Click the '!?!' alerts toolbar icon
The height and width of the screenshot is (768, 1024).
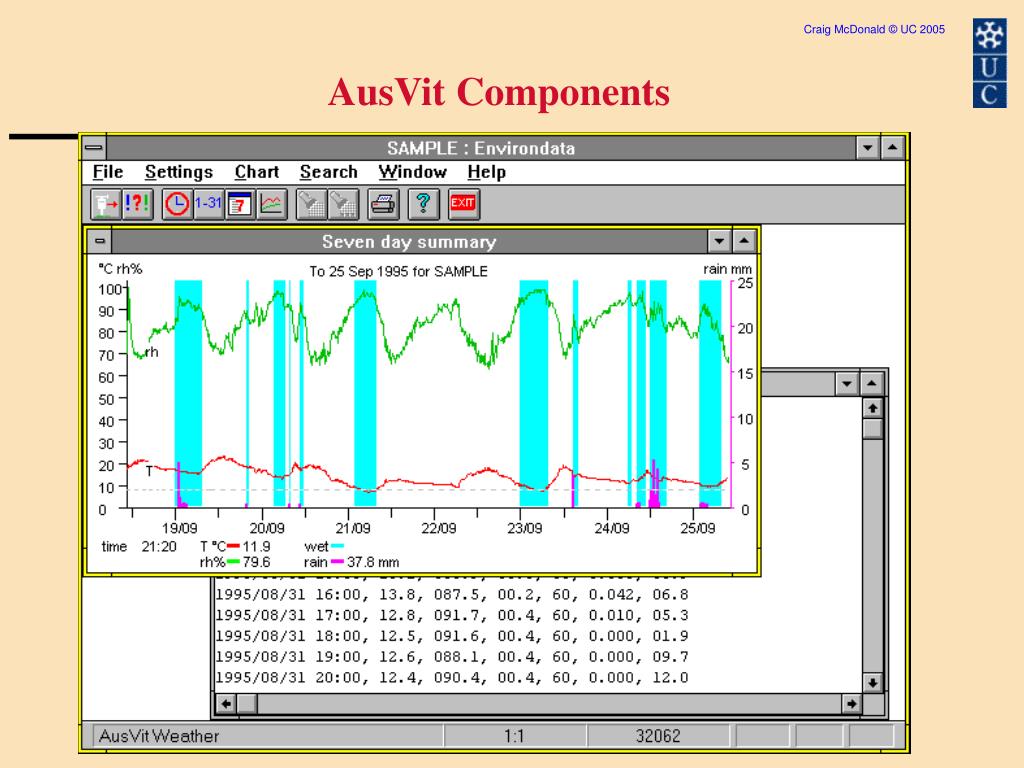137,204
